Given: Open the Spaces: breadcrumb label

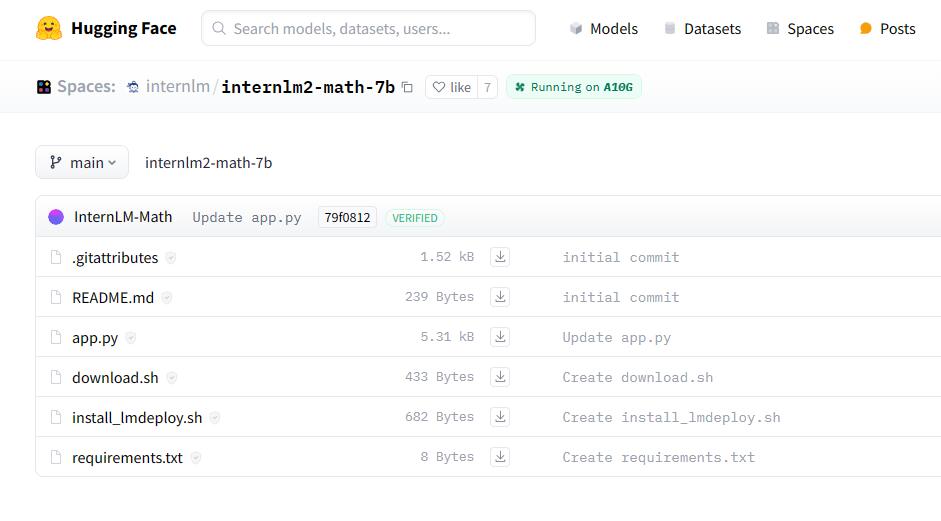Looking at the screenshot, I should 86,86.
